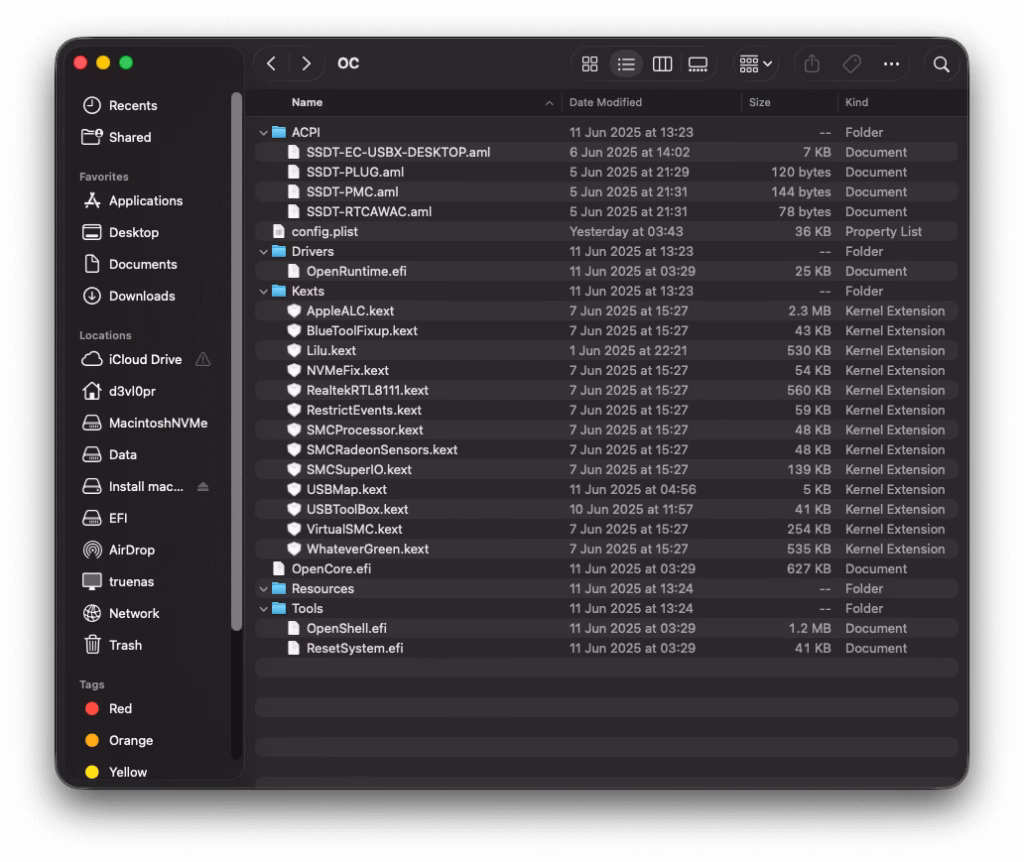Image resolution: width=1024 pixels, height=862 pixels.
Task: Collapse the Kexts folder
Action: point(263,291)
